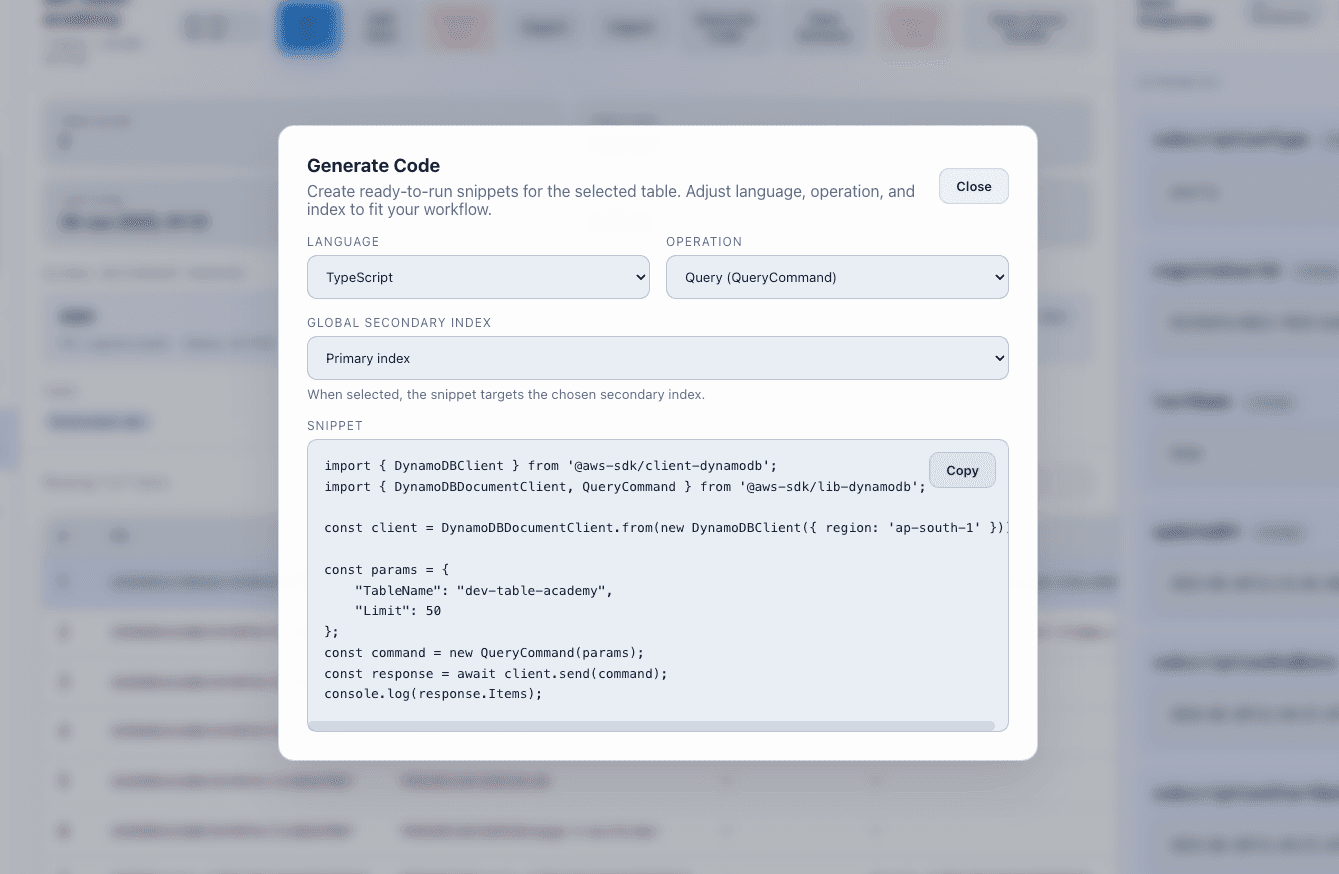Click the snippet's horizontal scrollbar

click(x=658, y=725)
